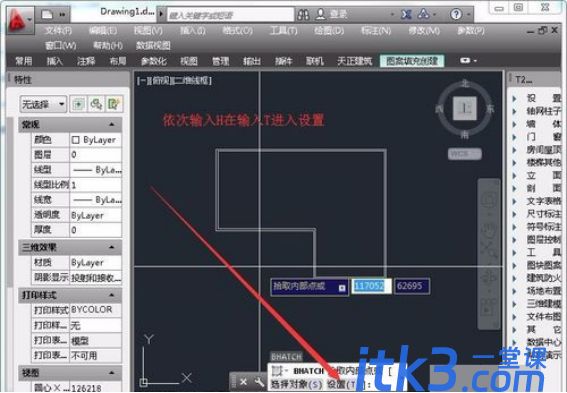567x393 pixels.
Task: Expand the 文字表格 item in Tangent panel
Action: click(x=514, y=201)
